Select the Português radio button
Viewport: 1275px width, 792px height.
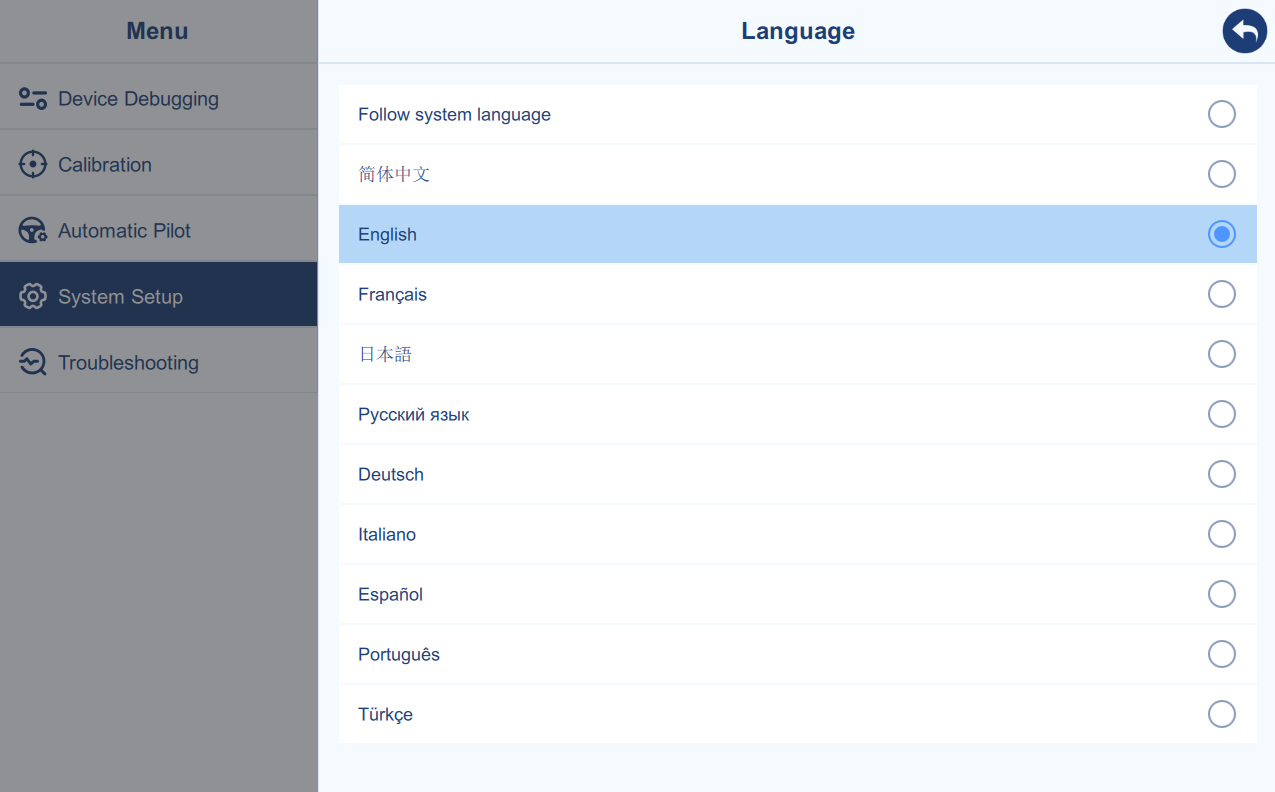[x=1221, y=654]
